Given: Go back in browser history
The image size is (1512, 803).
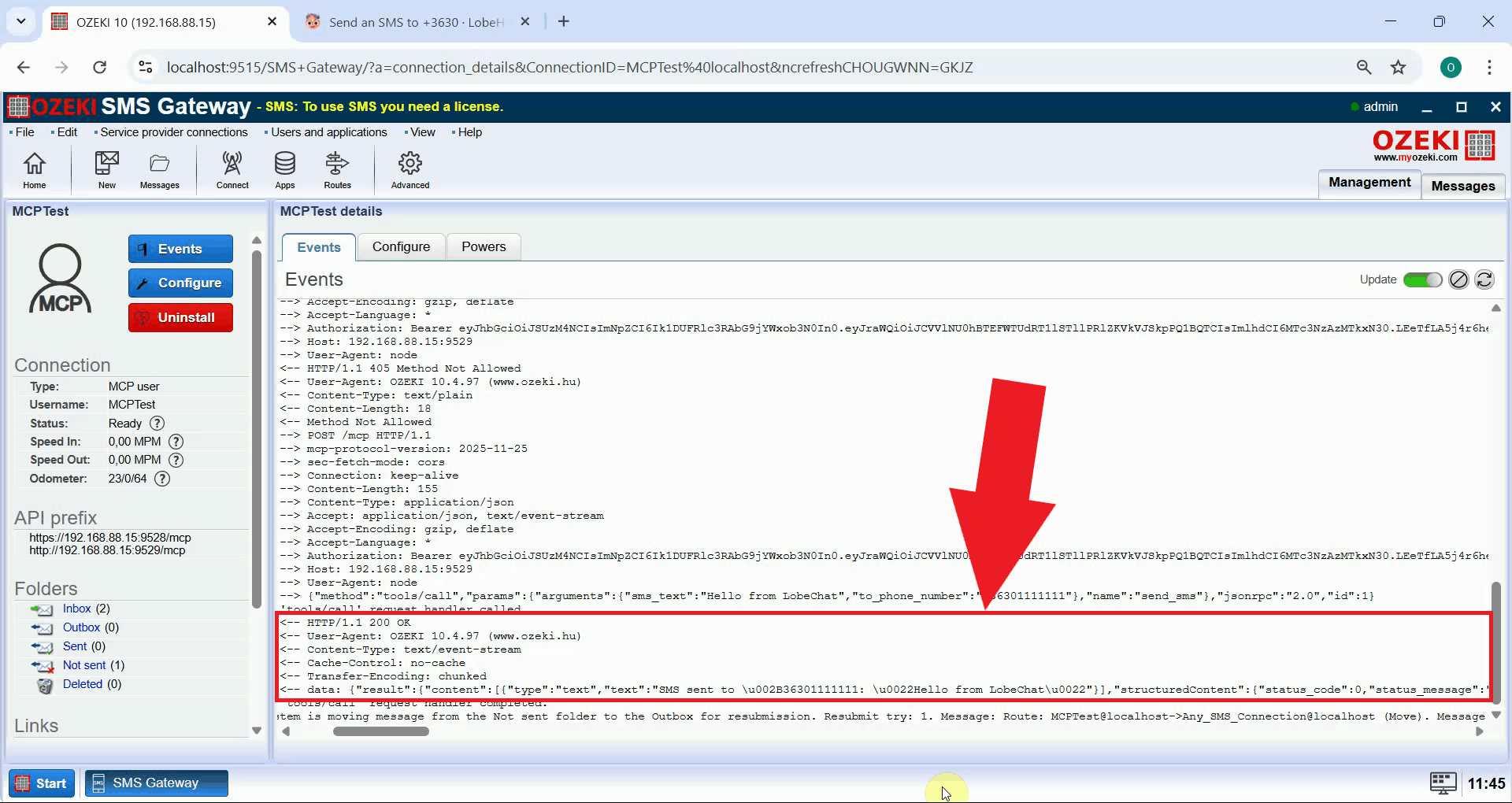Looking at the screenshot, I should coord(24,67).
